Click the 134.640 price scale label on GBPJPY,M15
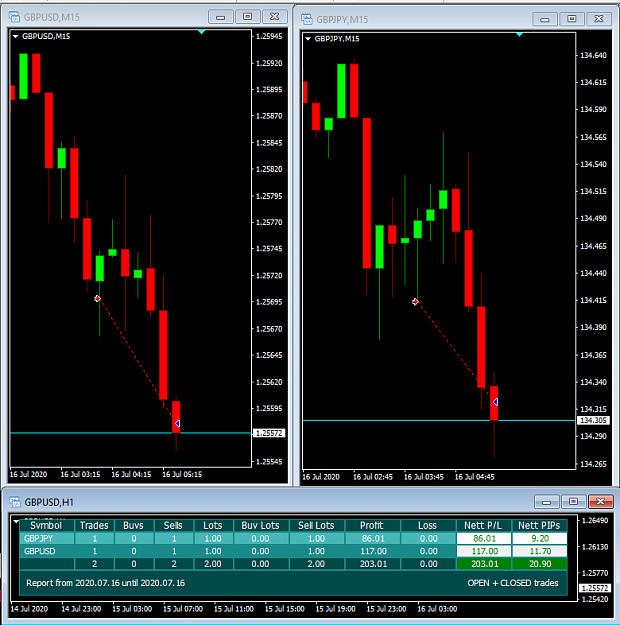Viewport: 620px width, 625px height. tap(593, 55)
